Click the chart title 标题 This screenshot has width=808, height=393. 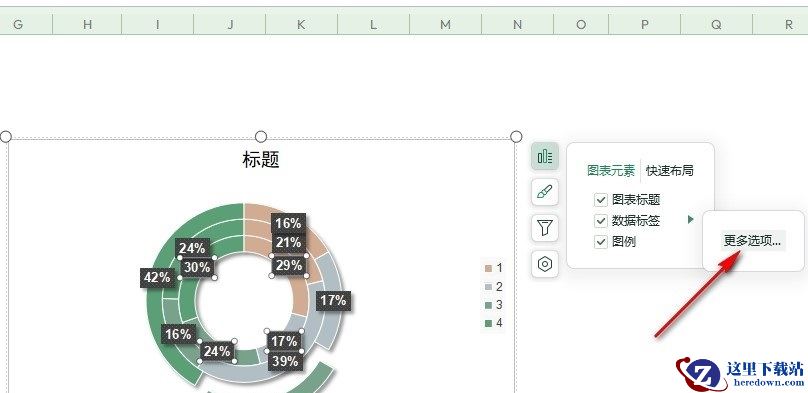[261, 160]
